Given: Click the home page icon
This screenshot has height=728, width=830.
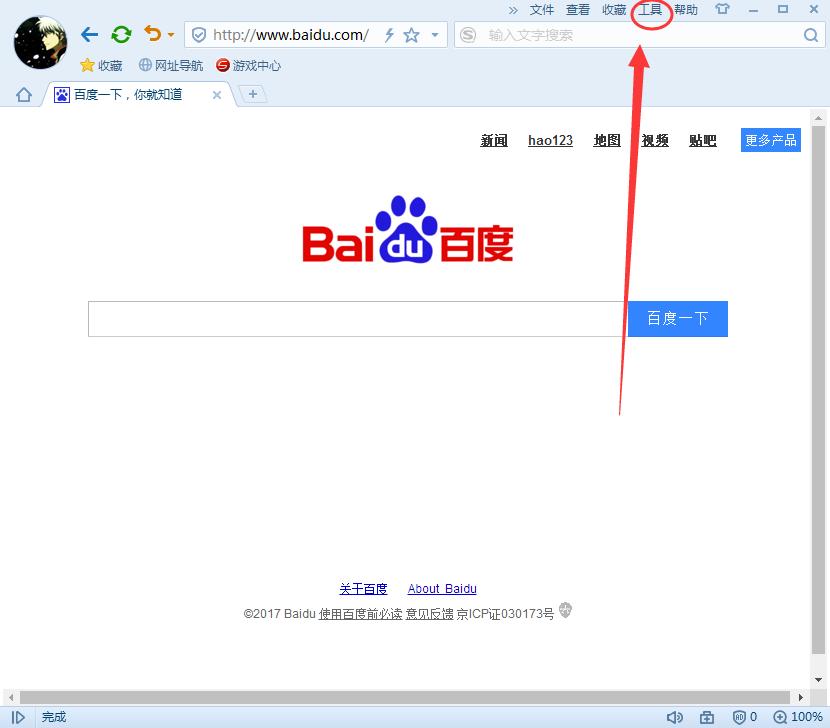Looking at the screenshot, I should (x=24, y=95).
